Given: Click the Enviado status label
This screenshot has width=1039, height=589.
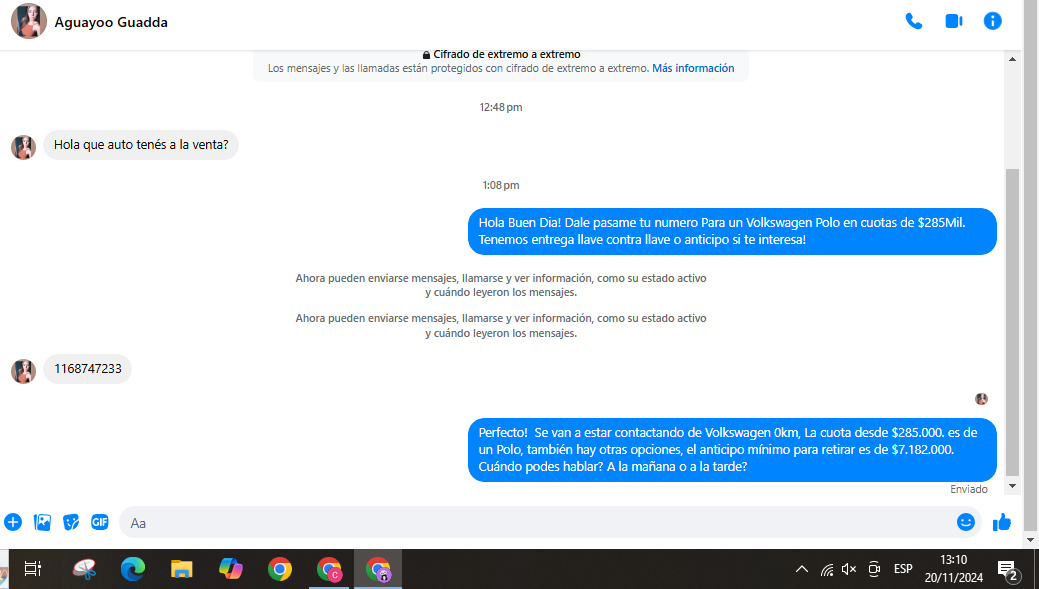Looking at the screenshot, I should click(x=969, y=489).
